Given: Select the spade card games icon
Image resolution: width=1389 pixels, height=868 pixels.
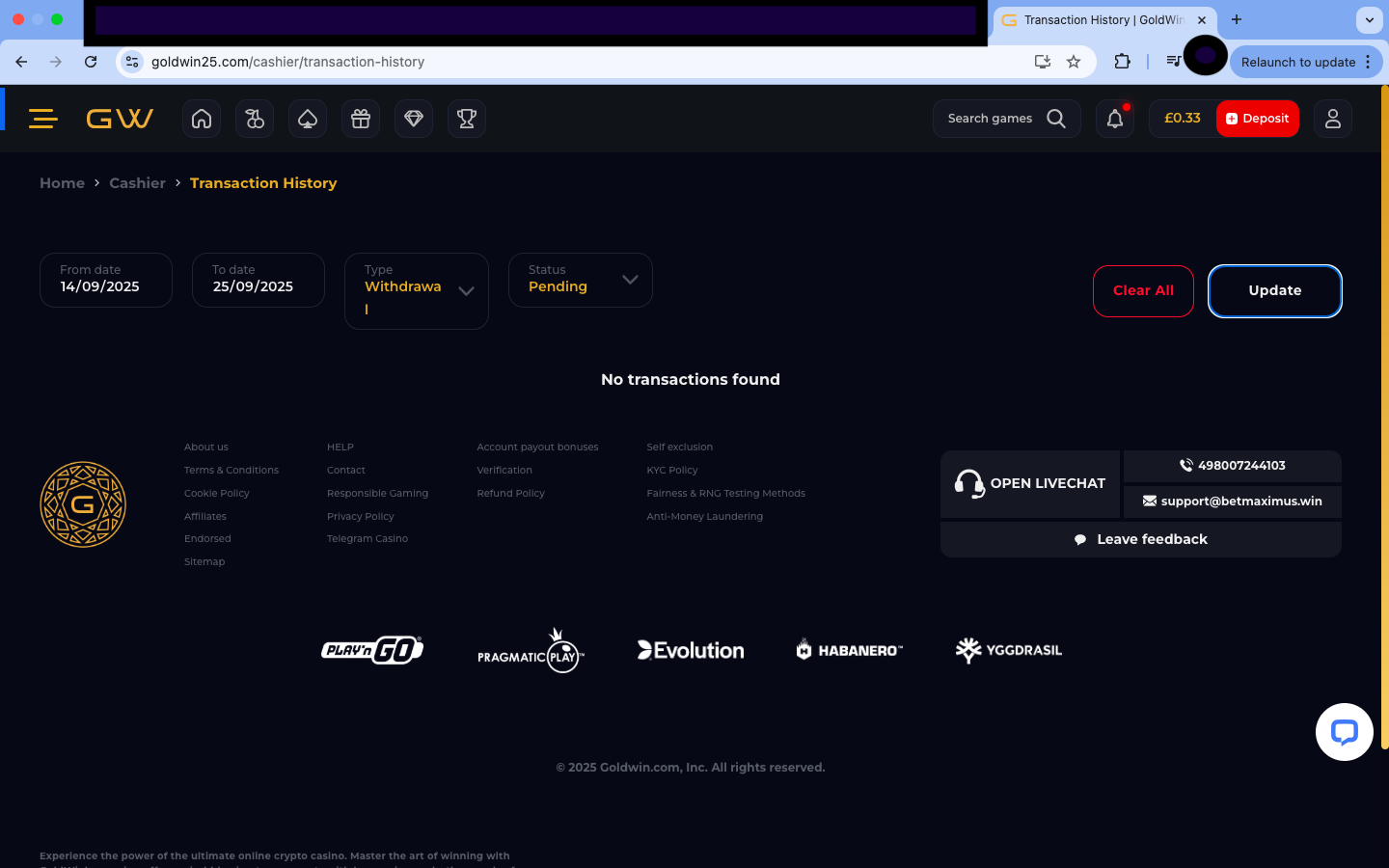Looking at the screenshot, I should [x=308, y=119].
